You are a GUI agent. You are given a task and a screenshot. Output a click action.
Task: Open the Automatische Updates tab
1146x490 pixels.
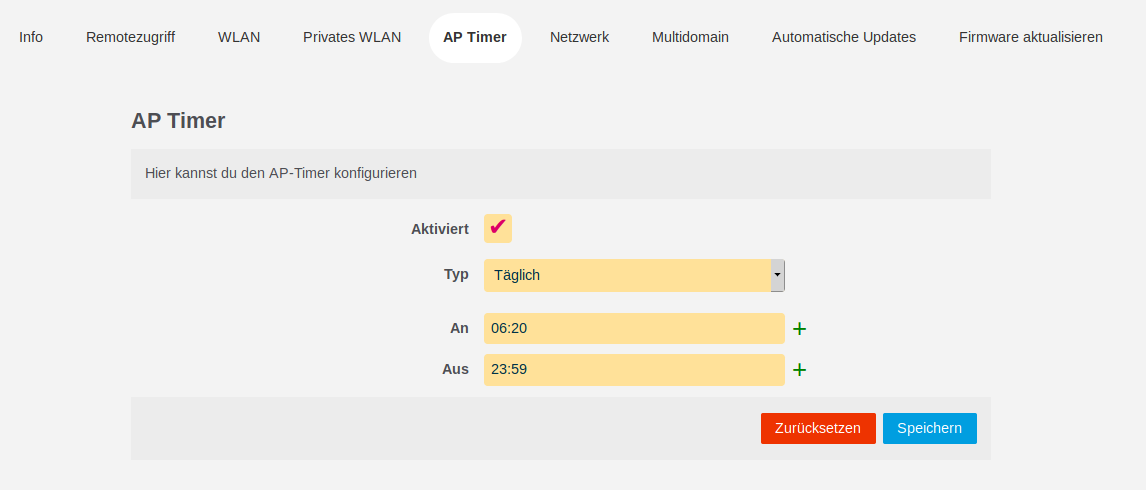(x=844, y=37)
